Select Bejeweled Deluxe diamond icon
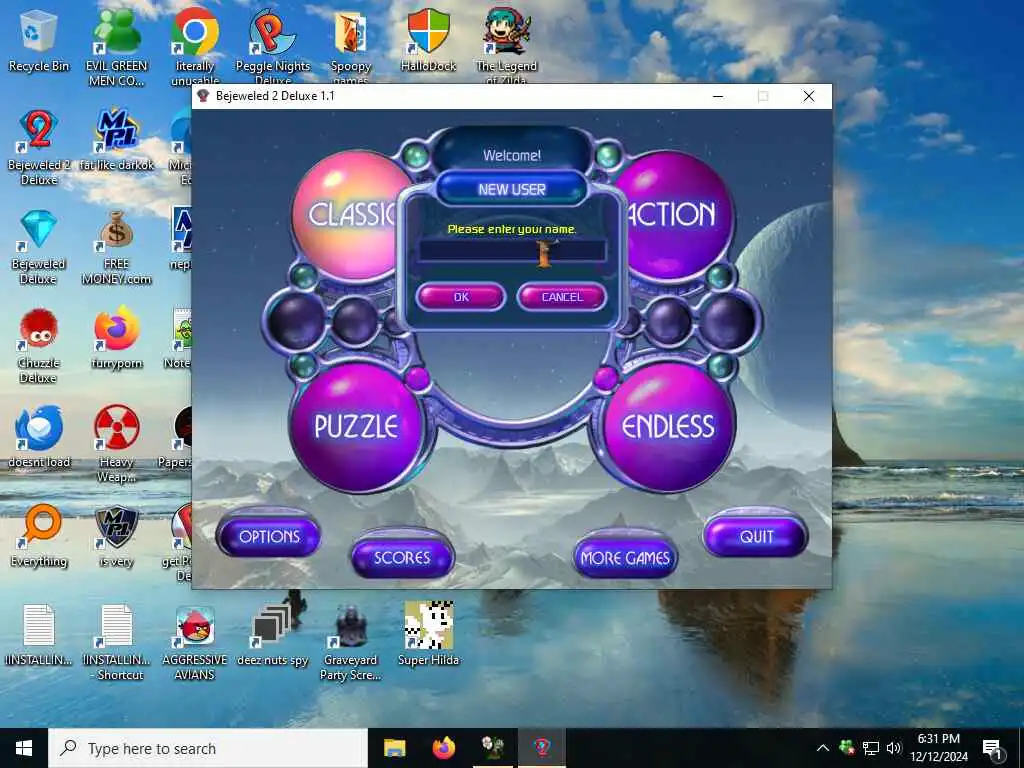Viewport: 1024px width, 768px height. (x=39, y=246)
